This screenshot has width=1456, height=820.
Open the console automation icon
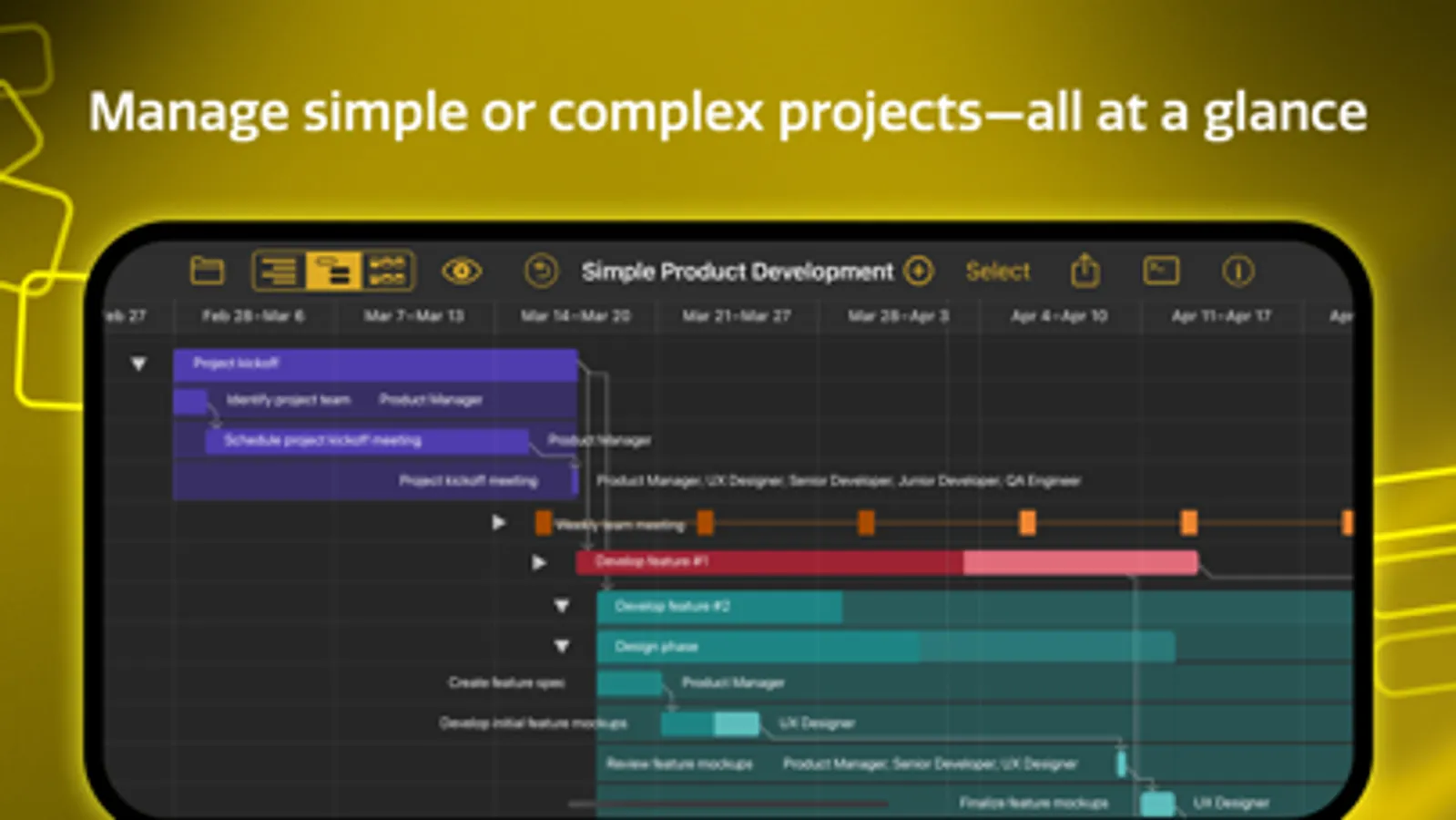1161,271
